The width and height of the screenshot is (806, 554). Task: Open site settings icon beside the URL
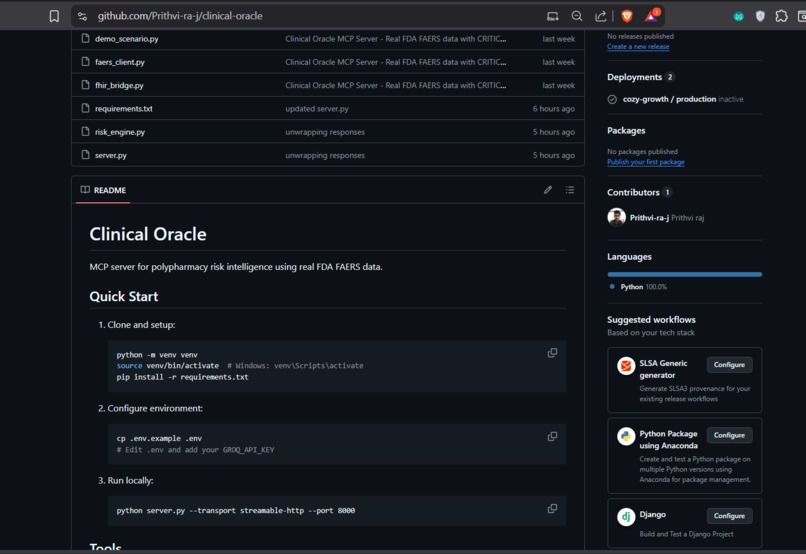[x=82, y=16]
